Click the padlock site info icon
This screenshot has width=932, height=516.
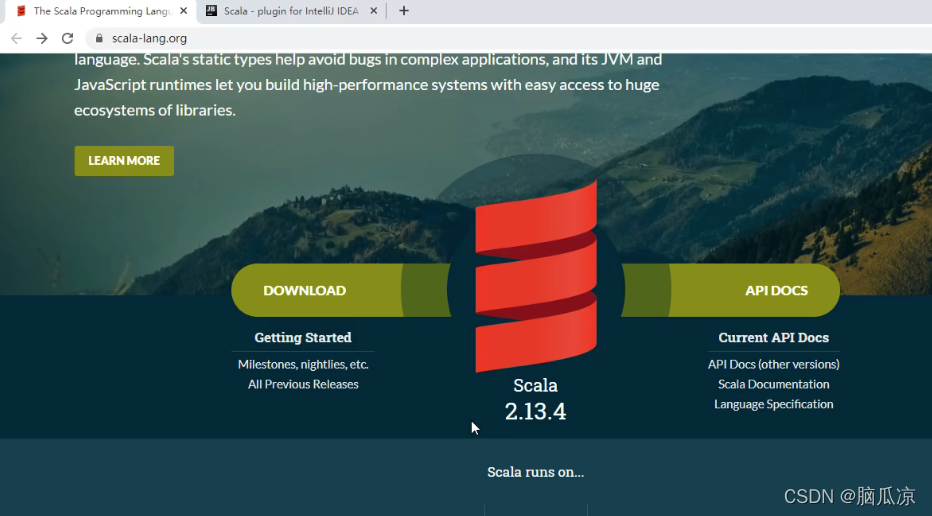[99, 38]
